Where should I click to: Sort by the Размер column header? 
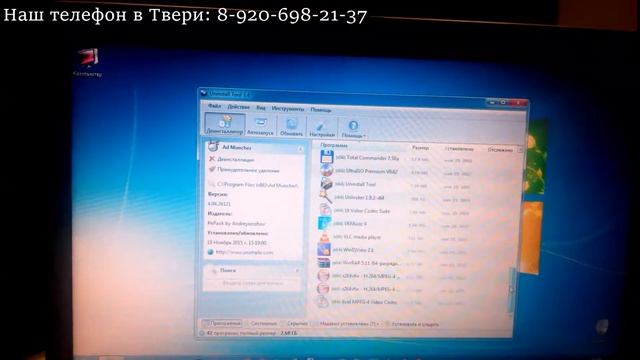(x=420, y=148)
